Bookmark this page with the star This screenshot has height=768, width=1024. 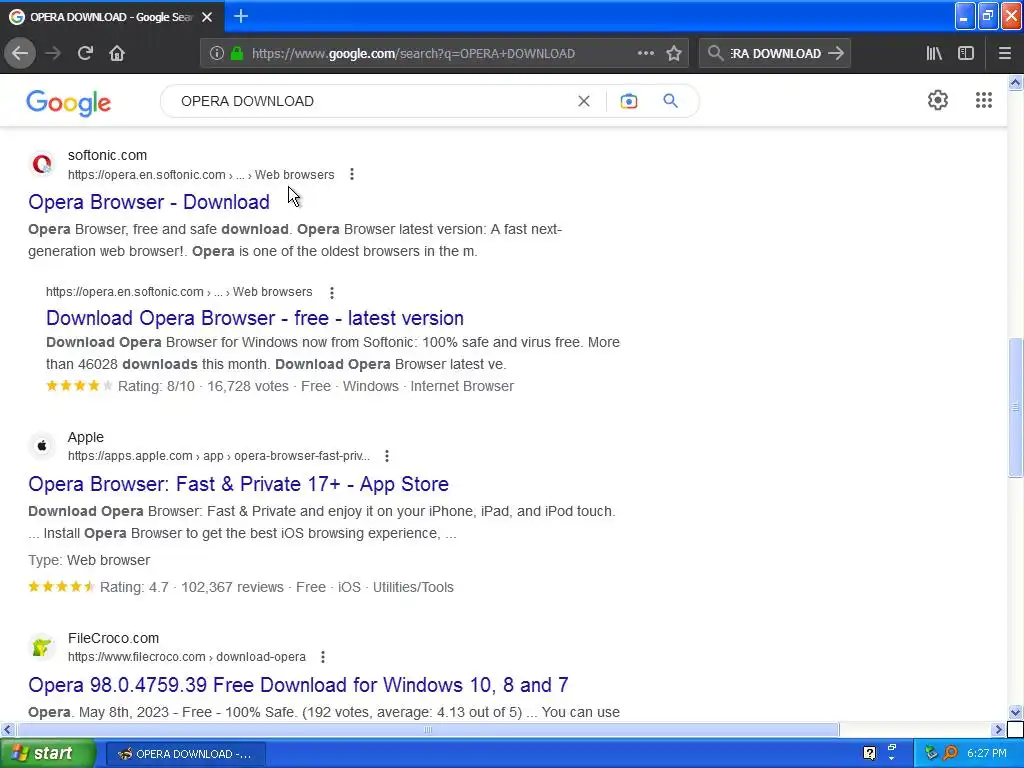pyautogui.click(x=674, y=54)
